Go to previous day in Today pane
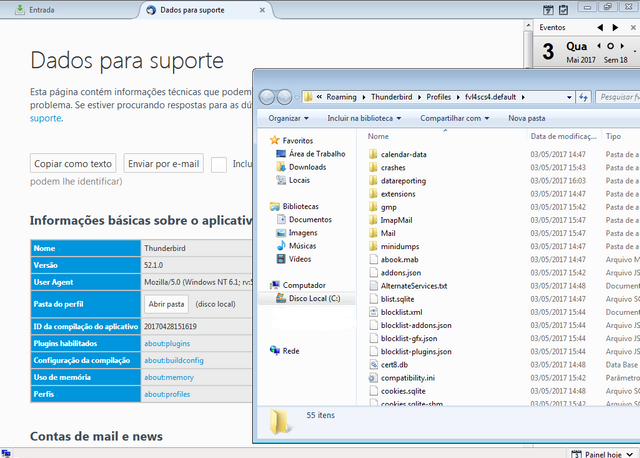This screenshot has height=458, width=640. pyautogui.click(x=599, y=46)
